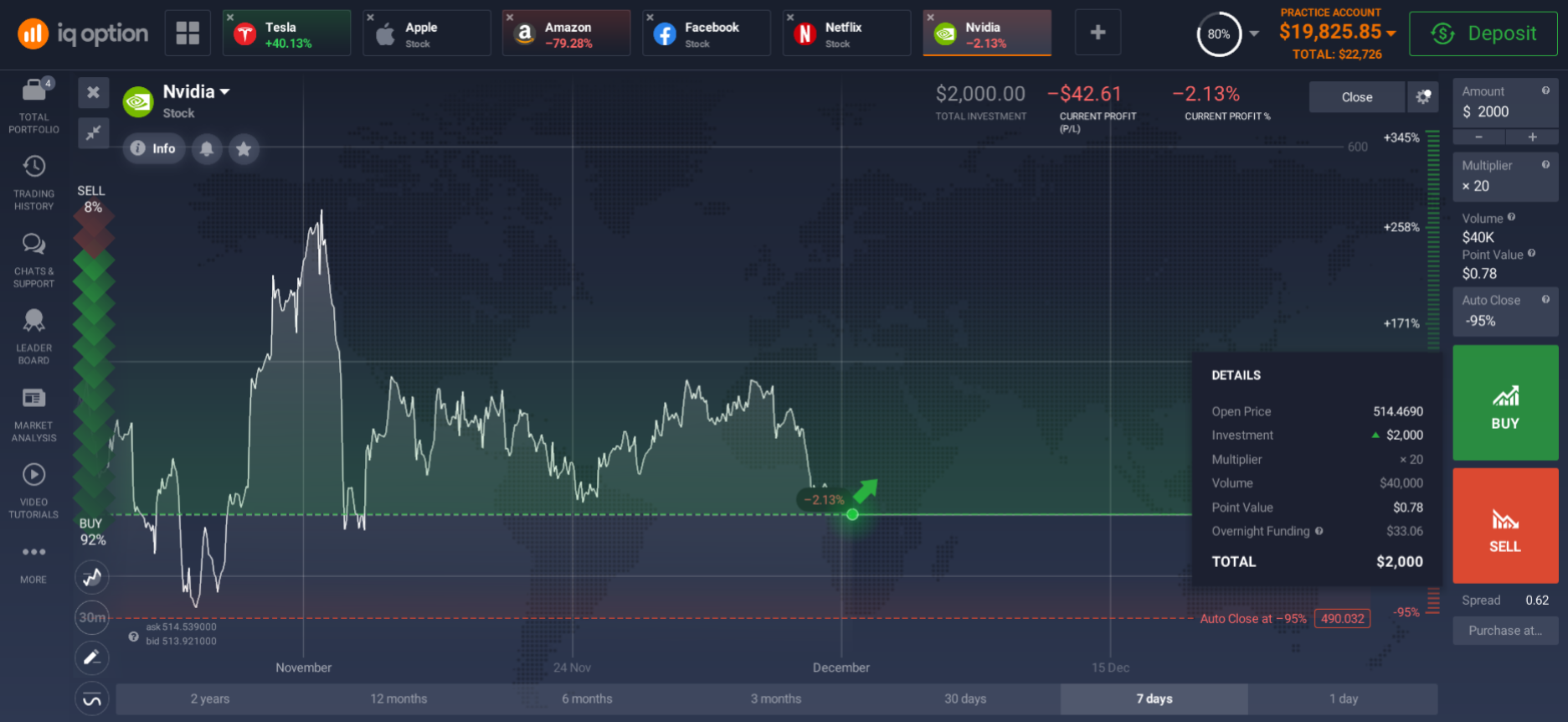Close the open Nvidia position
The width and height of the screenshot is (1568, 722).
point(1356,97)
